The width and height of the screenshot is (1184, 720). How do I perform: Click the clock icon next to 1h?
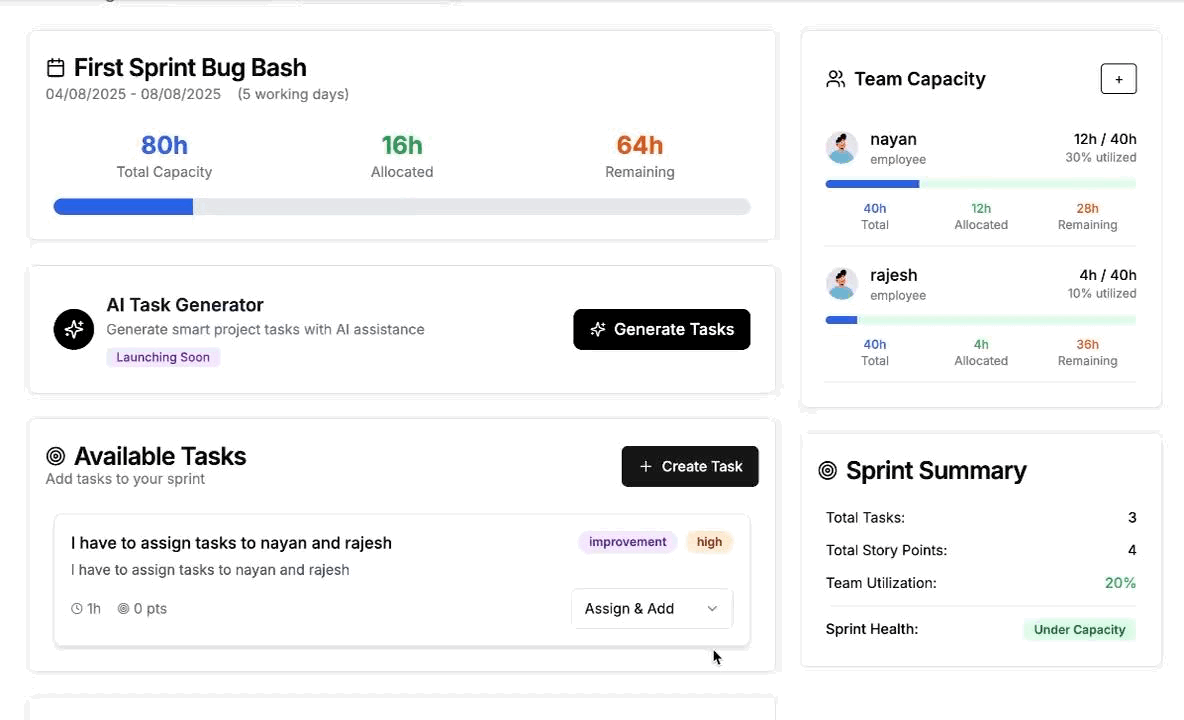[x=76, y=608]
